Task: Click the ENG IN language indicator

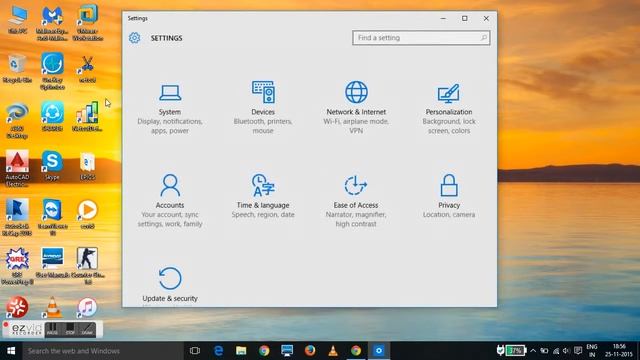Action: pos(592,351)
